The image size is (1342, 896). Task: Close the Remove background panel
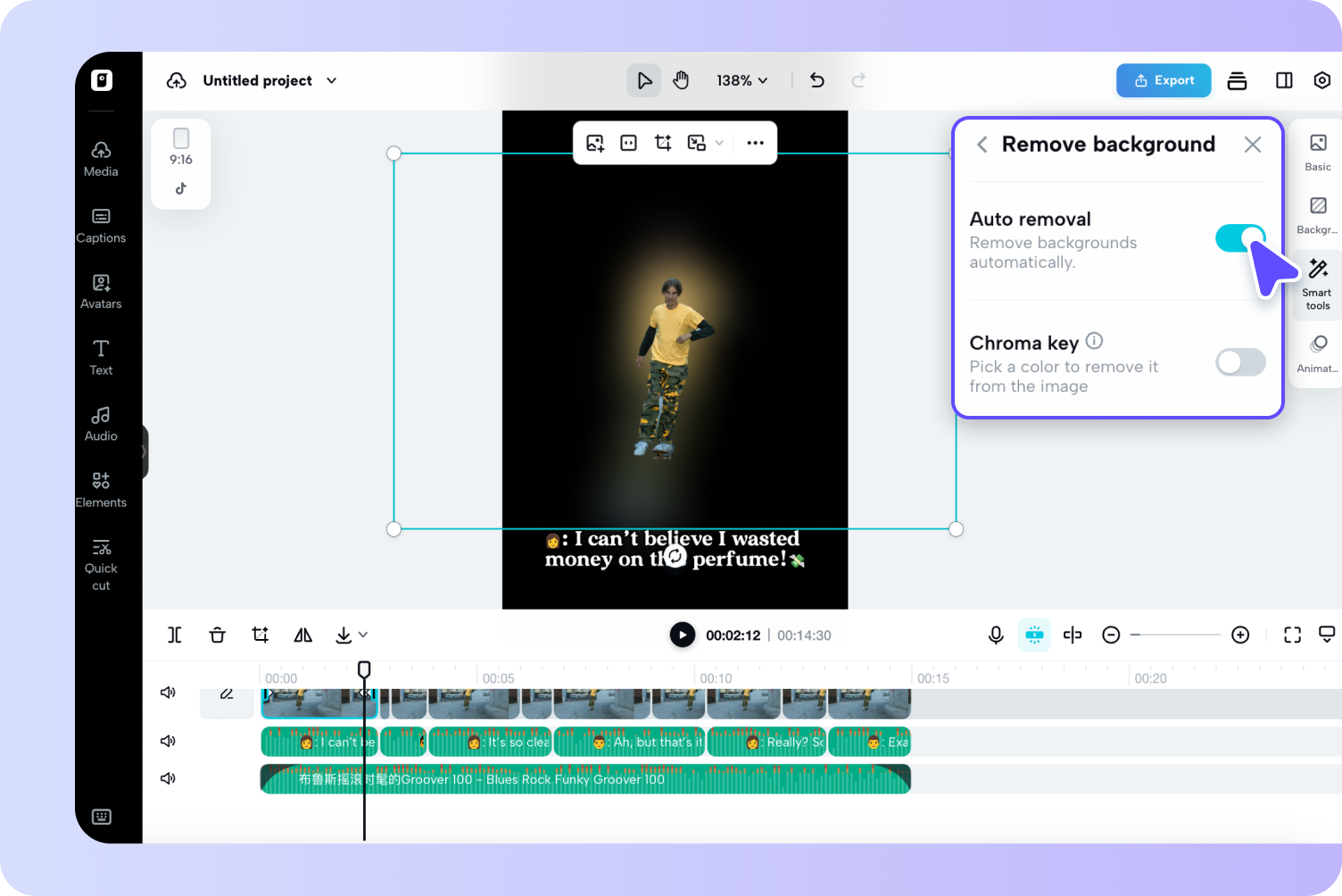pyautogui.click(x=1253, y=145)
